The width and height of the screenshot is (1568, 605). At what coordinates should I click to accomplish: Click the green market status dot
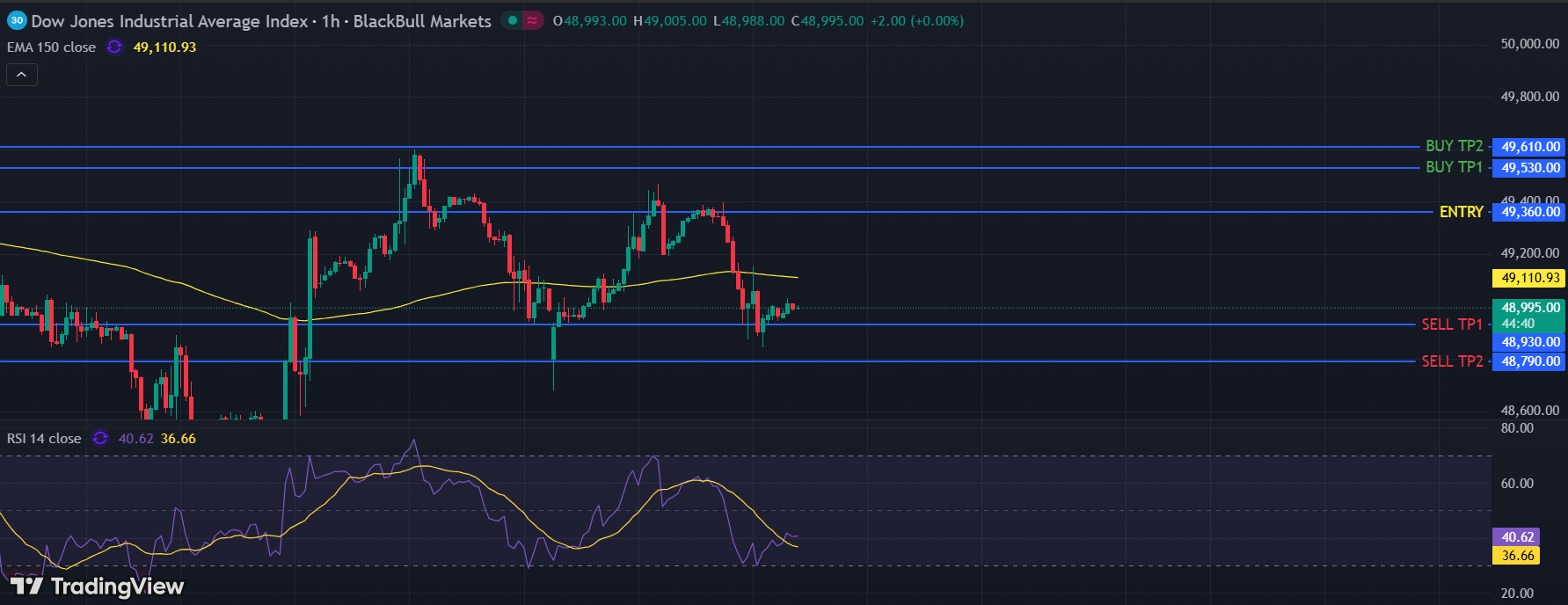tap(513, 20)
